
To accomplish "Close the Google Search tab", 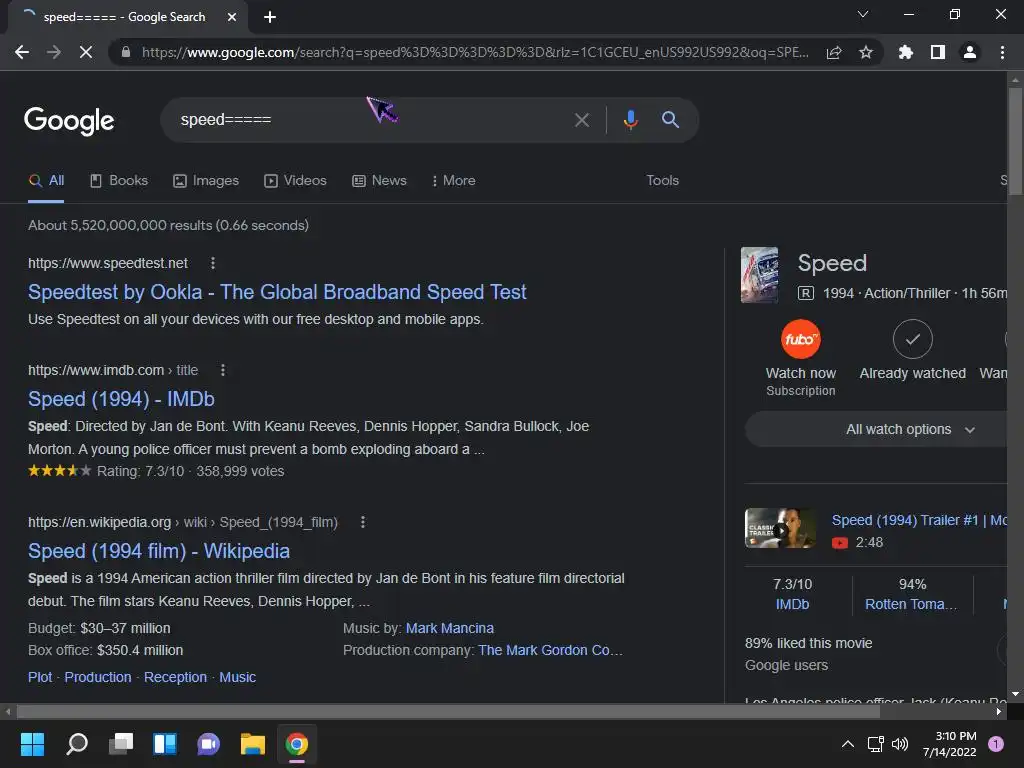I will pos(232,17).
